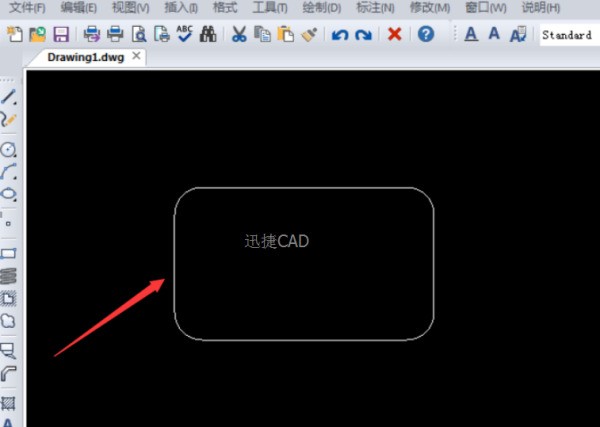Select the curved pipe bend tool
Viewport: 600px width, 427px height.
click(8, 373)
